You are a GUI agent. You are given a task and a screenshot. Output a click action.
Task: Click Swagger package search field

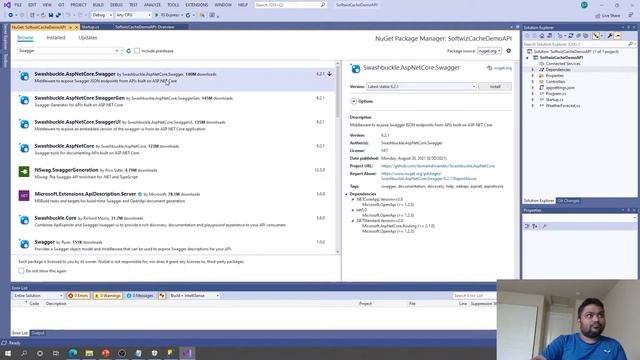(x=67, y=51)
